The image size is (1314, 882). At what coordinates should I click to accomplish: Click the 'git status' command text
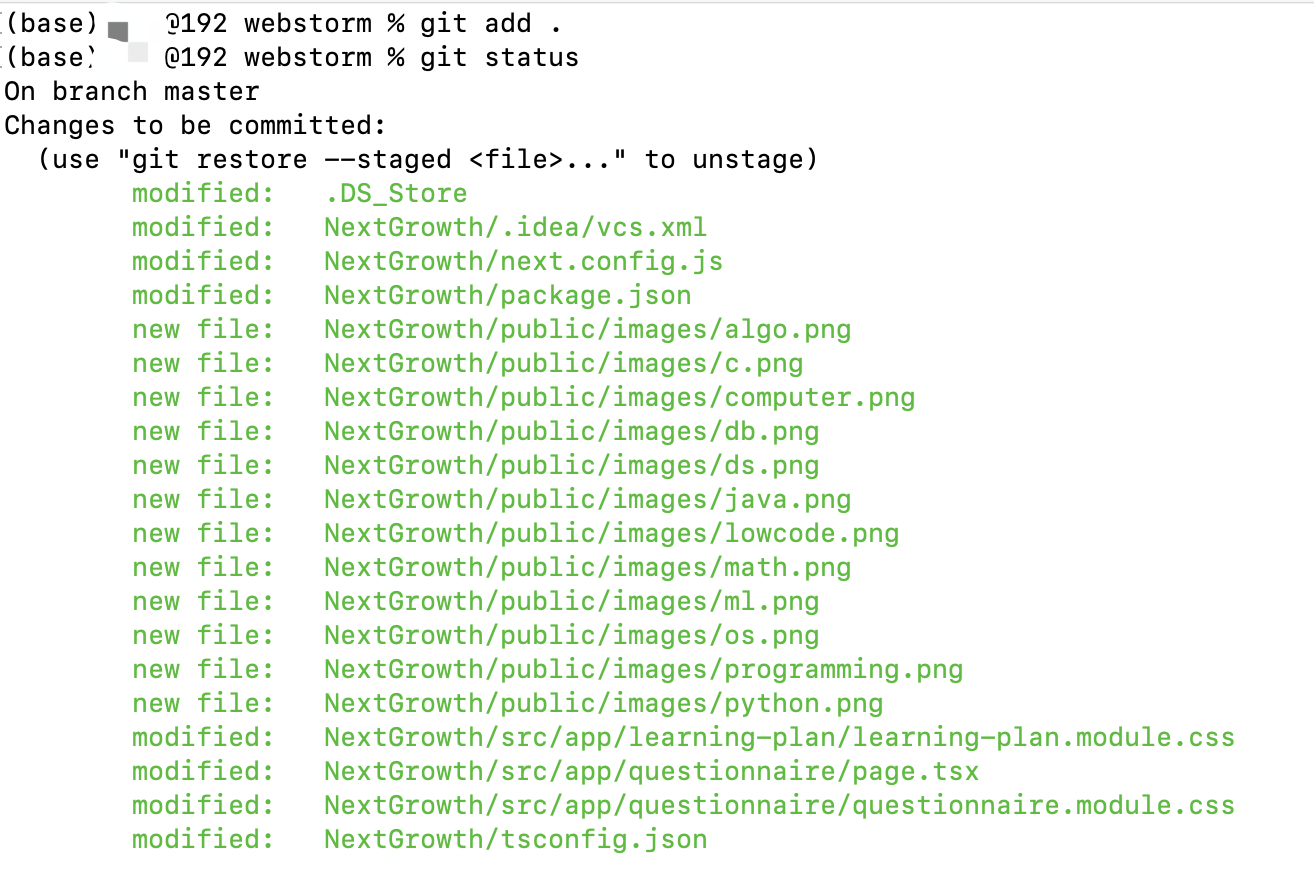pyautogui.click(x=499, y=57)
